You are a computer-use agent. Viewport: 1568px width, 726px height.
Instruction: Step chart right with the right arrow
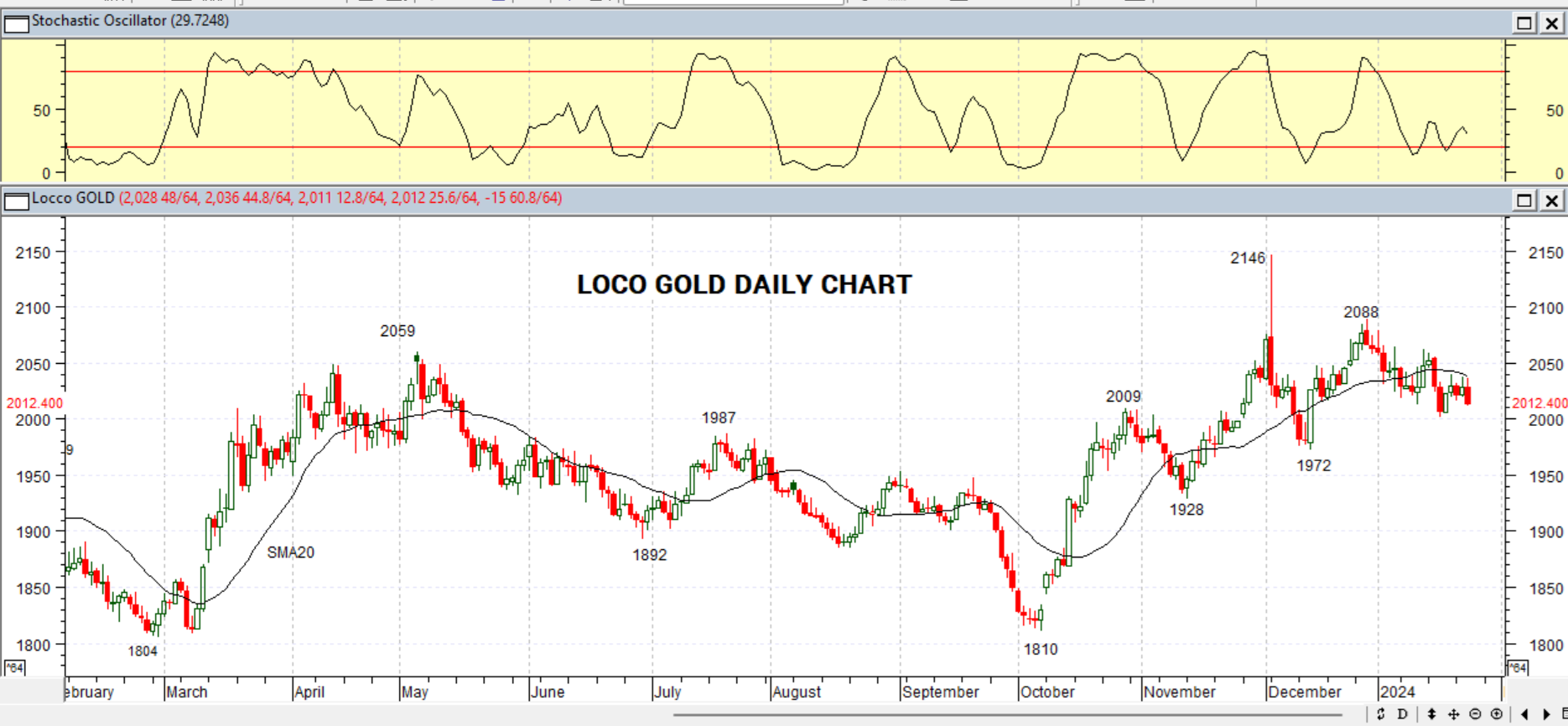point(1547,714)
